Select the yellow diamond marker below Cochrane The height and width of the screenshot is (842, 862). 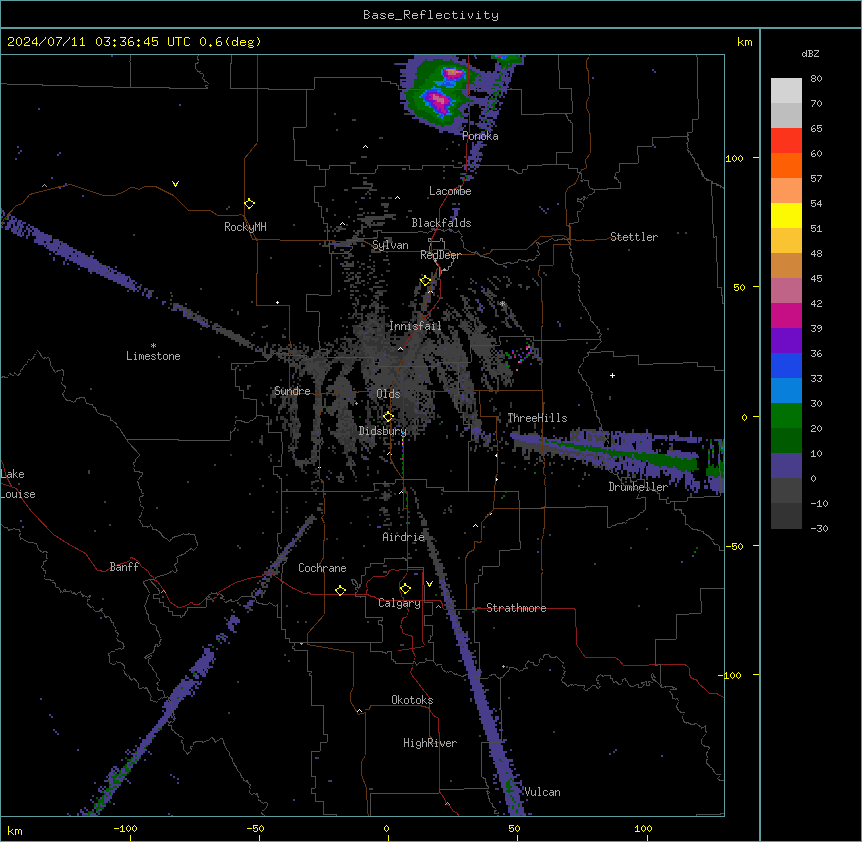tap(340, 590)
